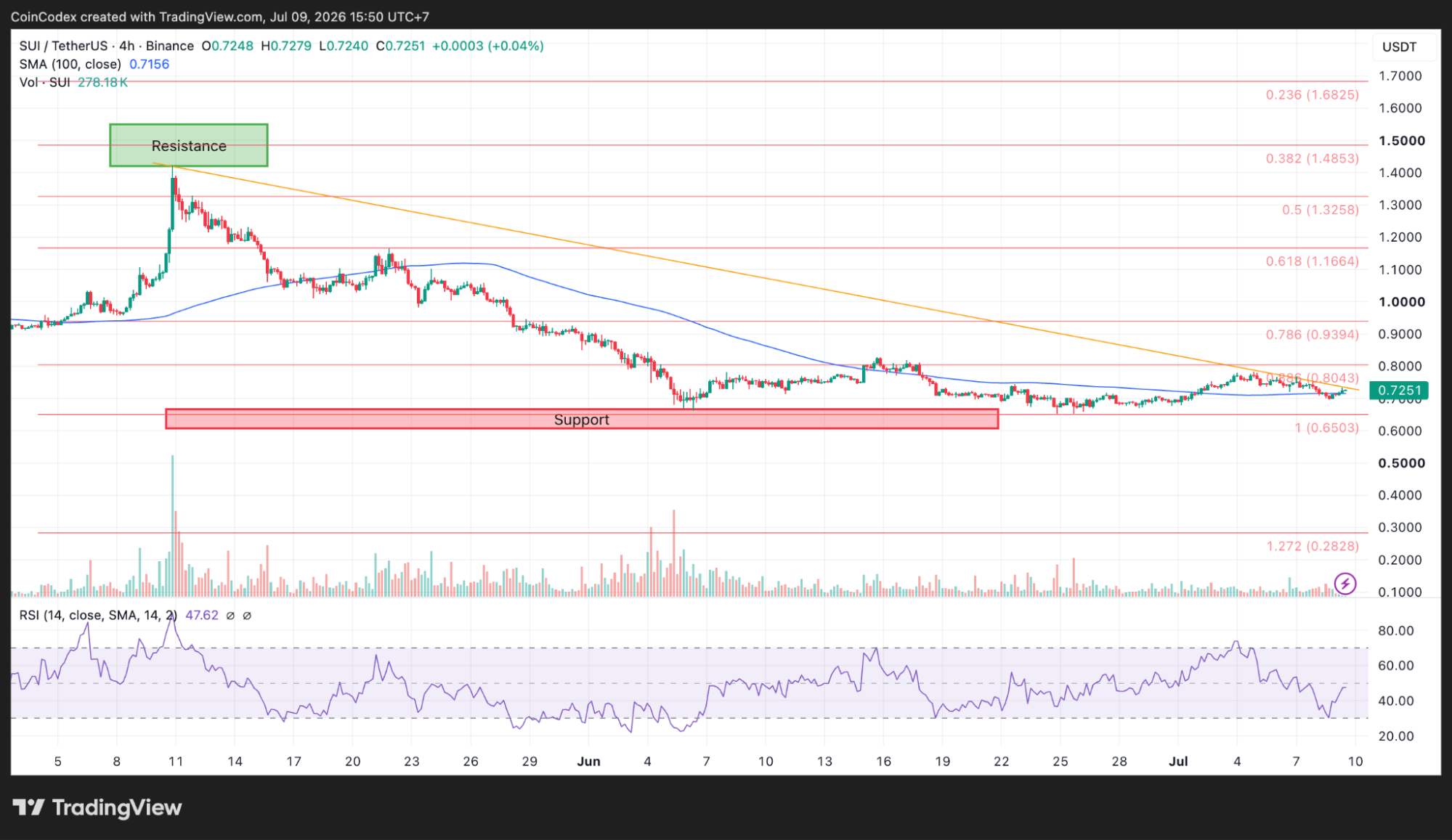Viewport: 1452px width, 840px height.
Task: Click the 20.00 RSI axis label
Action: [x=1396, y=736]
